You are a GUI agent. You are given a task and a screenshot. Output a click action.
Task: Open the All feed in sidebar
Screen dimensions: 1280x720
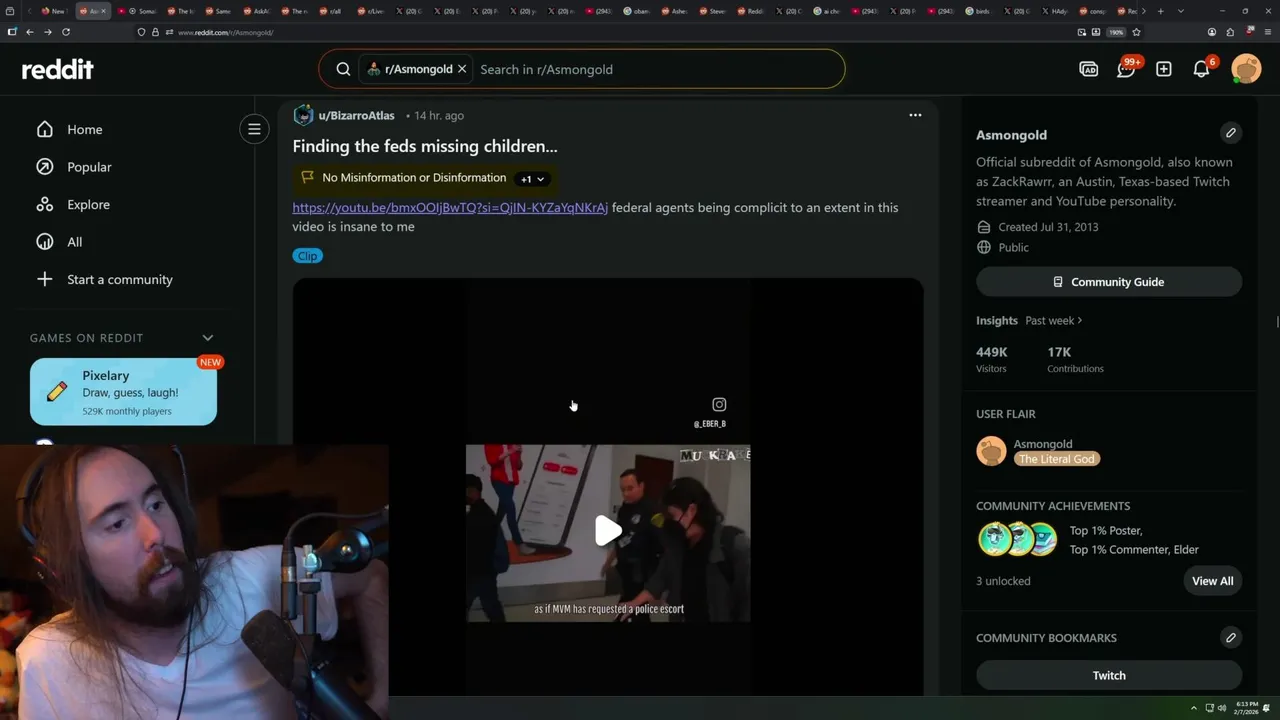75,242
